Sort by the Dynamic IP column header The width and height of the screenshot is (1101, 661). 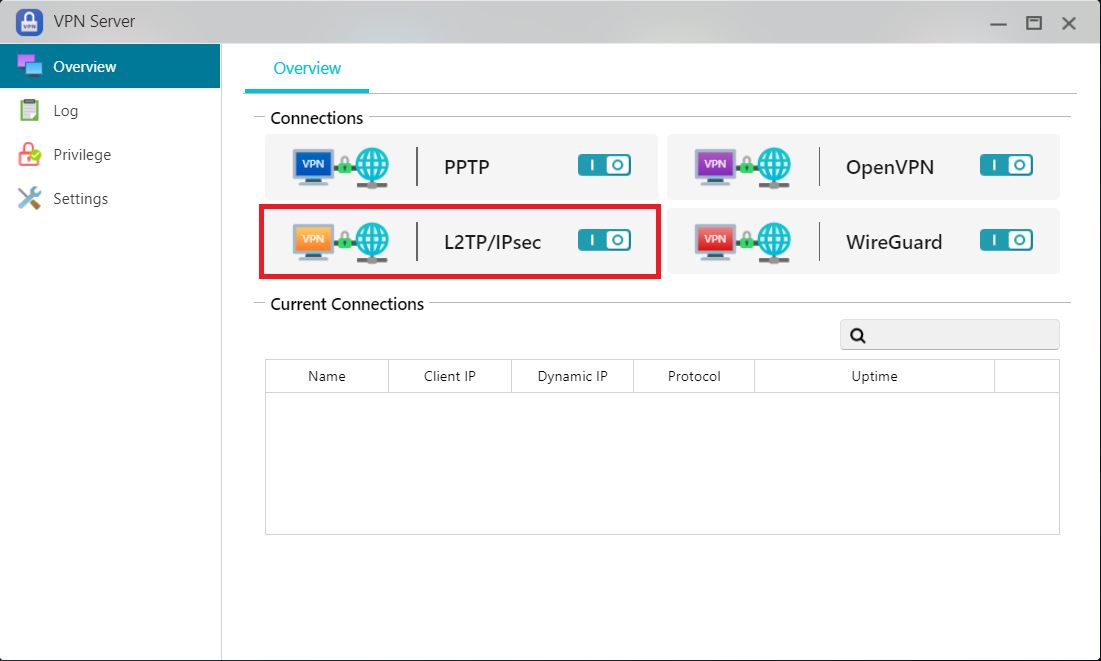tap(572, 377)
